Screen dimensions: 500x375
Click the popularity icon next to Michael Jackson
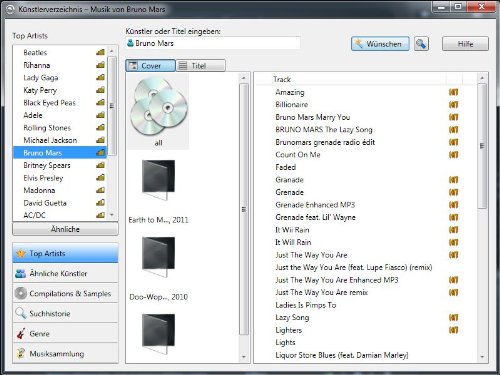[100, 140]
